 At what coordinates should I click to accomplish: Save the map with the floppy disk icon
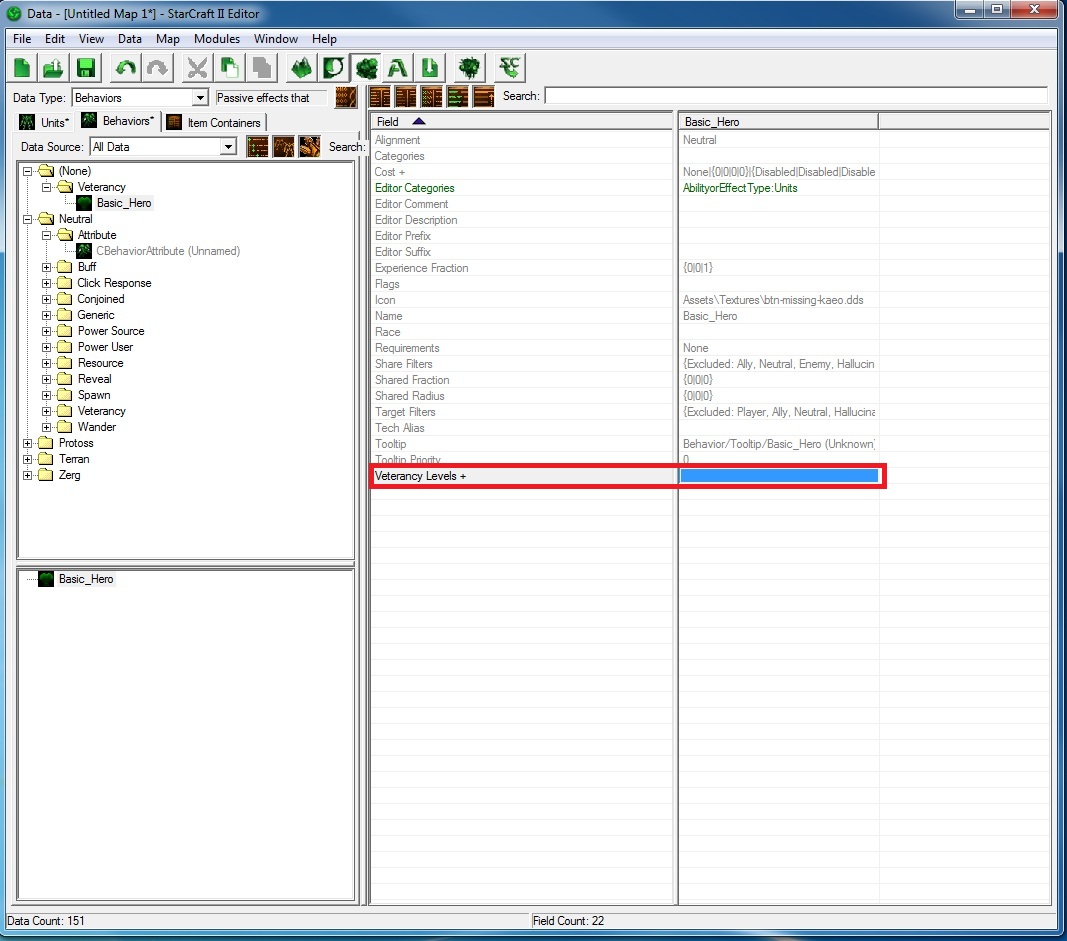86,67
